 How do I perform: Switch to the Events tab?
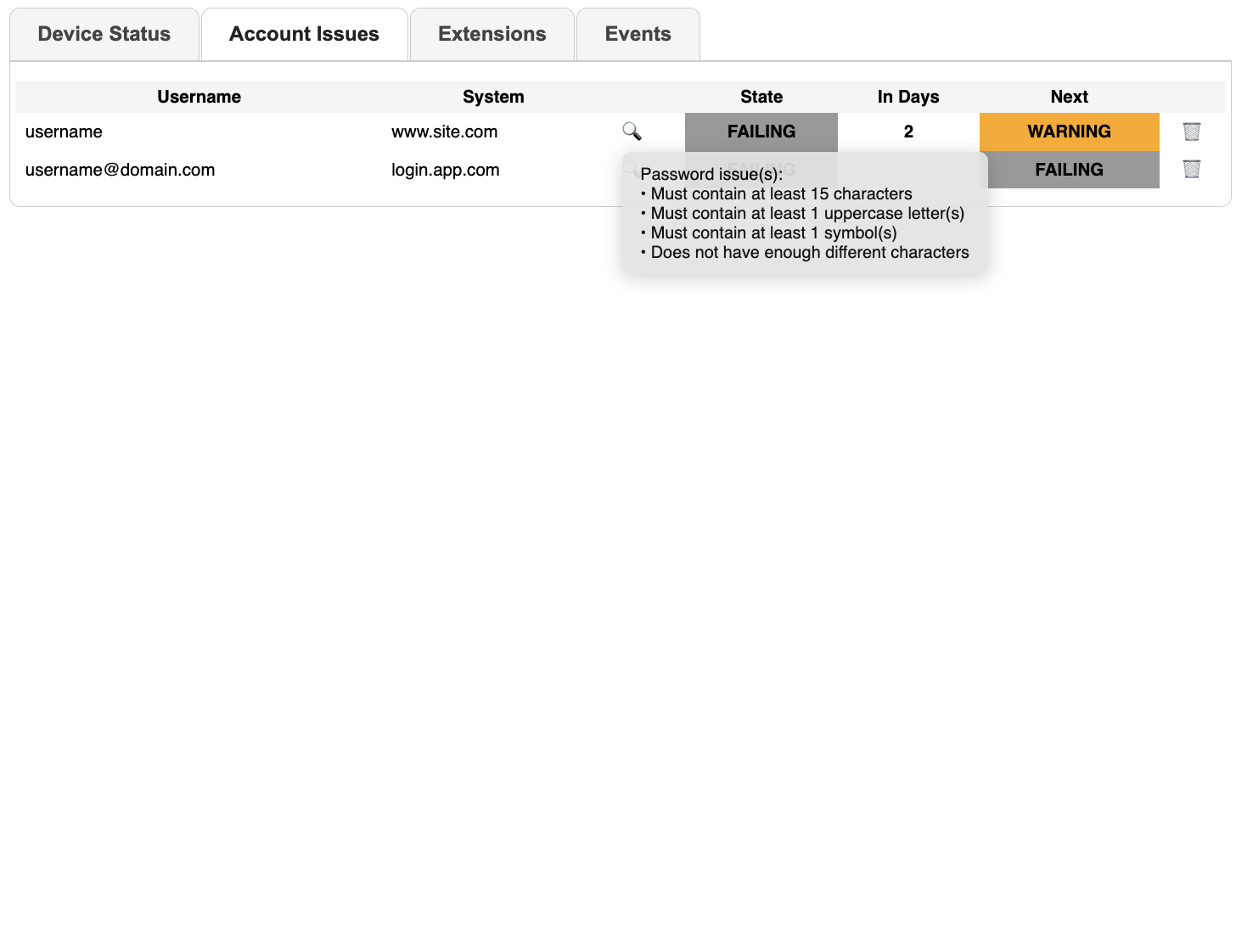(638, 34)
